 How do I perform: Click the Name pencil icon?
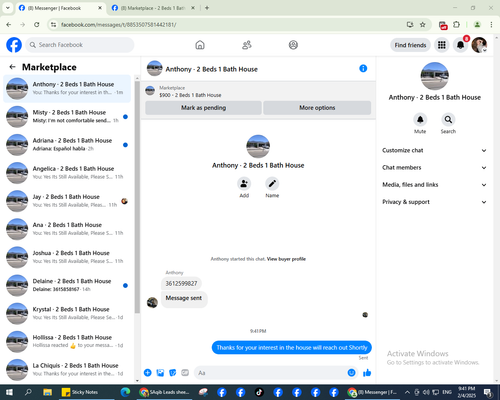coord(272,183)
